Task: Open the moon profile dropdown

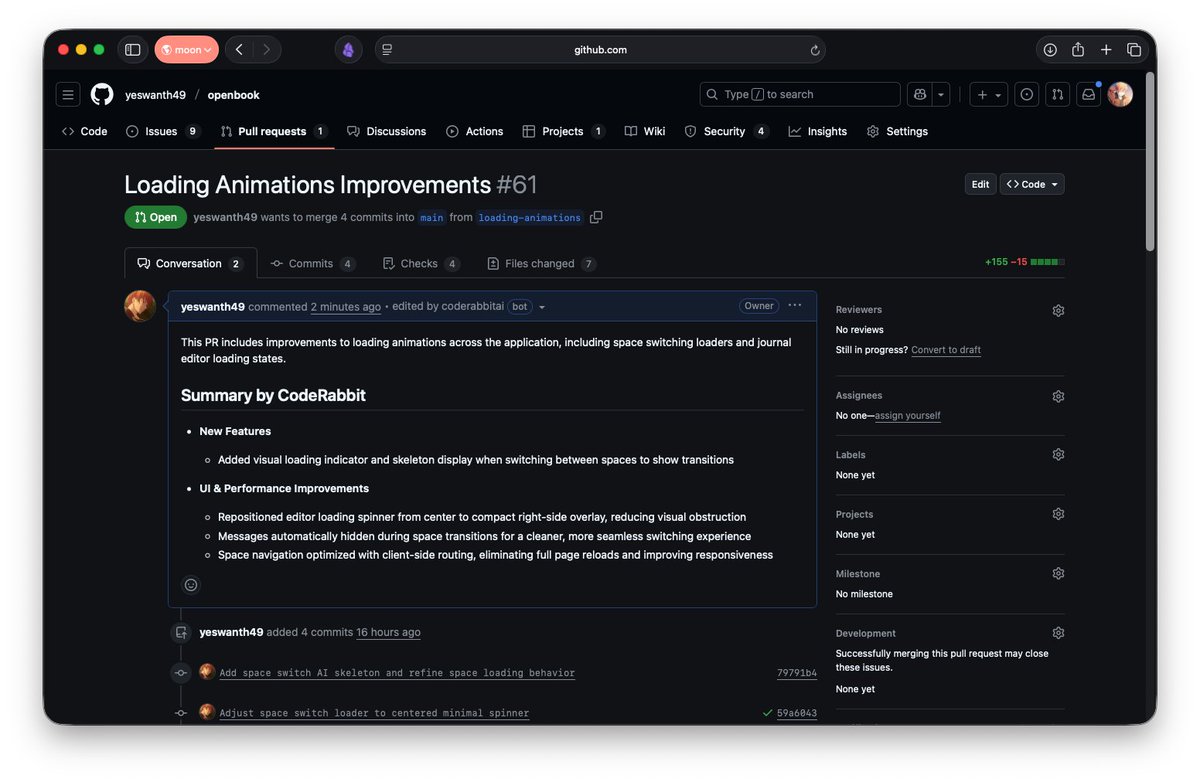Action: [x=186, y=49]
